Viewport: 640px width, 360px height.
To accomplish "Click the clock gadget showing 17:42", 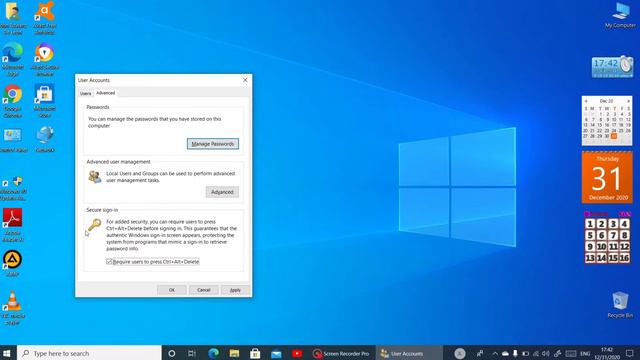I will (x=612, y=66).
